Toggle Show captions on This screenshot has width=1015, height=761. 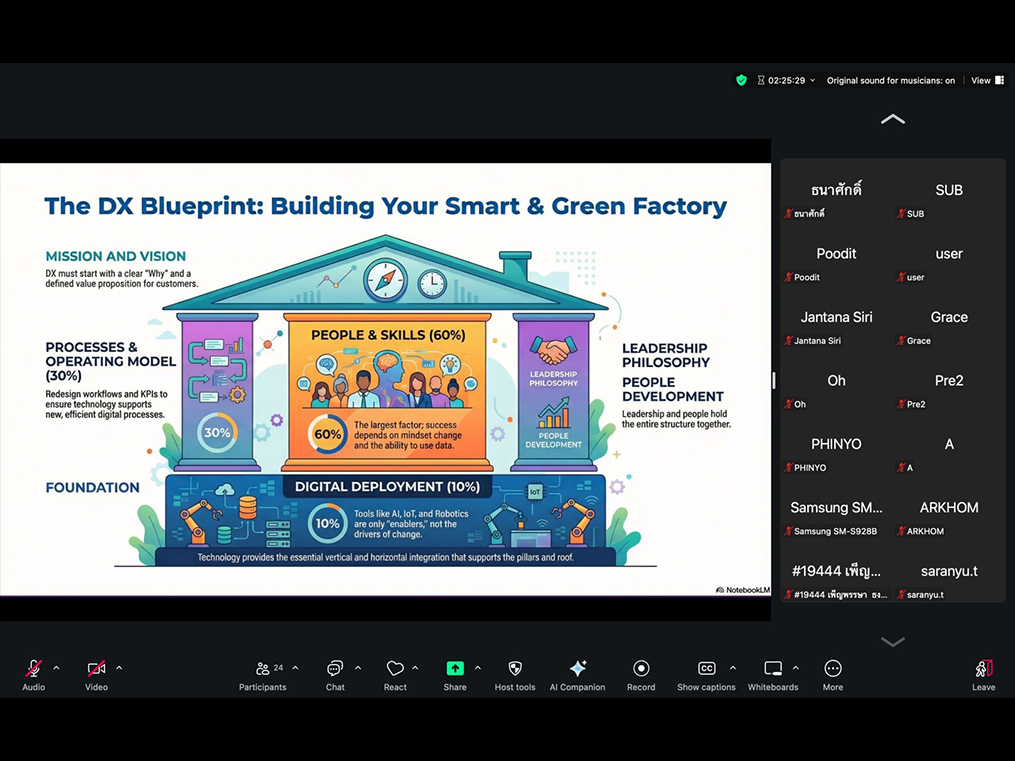pyautogui.click(x=706, y=669)
